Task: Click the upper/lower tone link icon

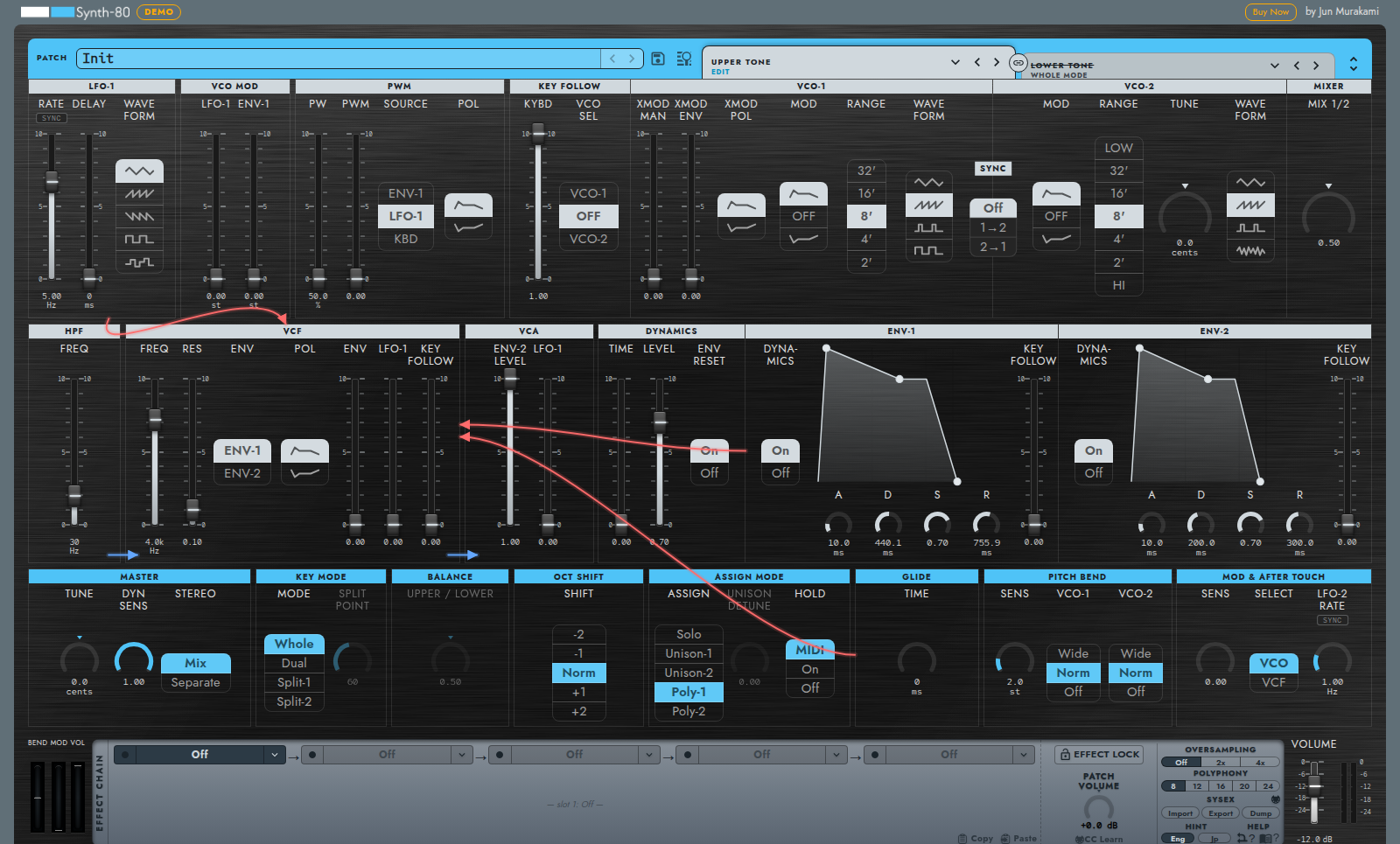Action: [x=1018, y=63]
